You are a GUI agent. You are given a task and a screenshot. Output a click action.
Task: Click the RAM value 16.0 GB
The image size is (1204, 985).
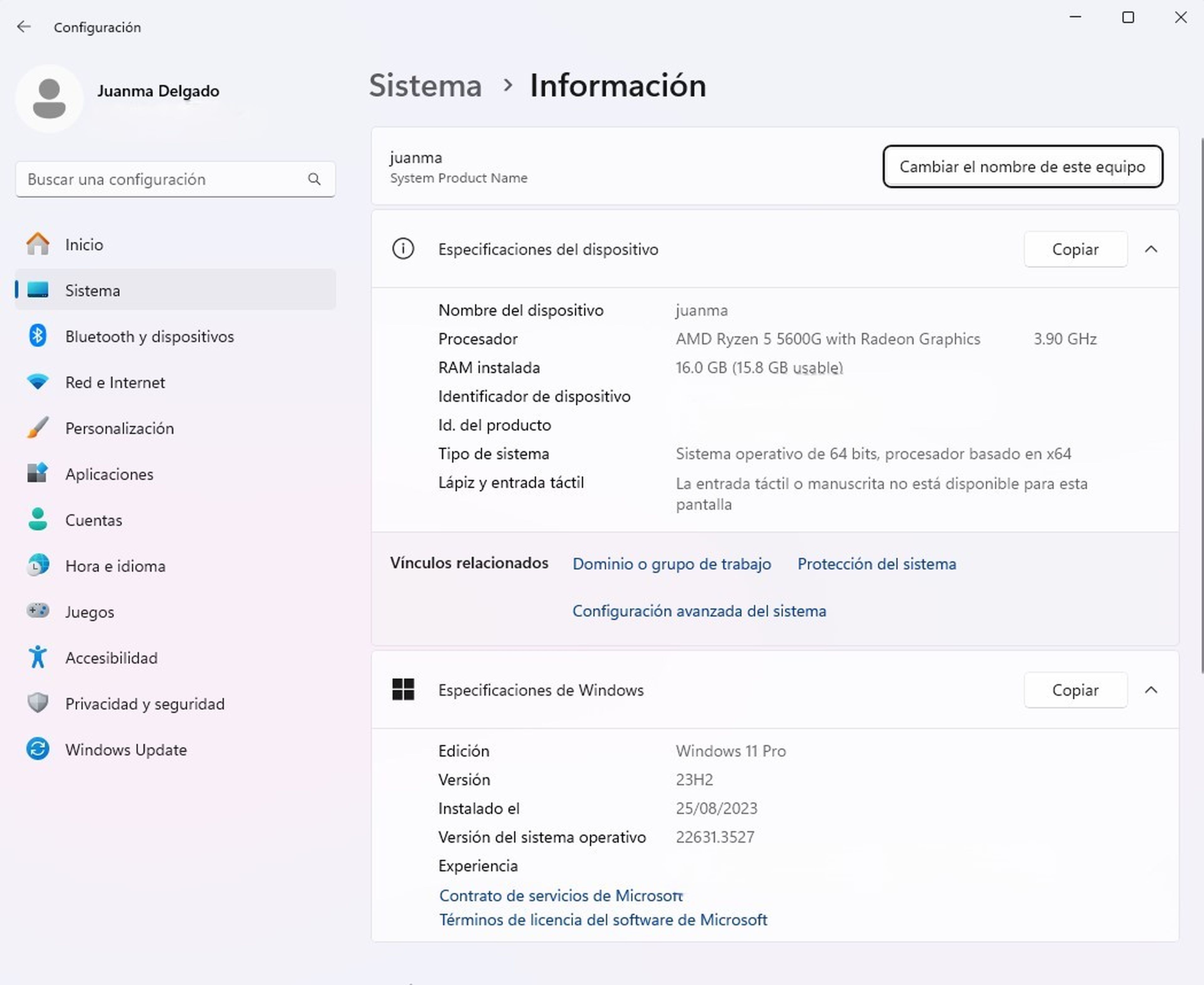tap(759, 368)
